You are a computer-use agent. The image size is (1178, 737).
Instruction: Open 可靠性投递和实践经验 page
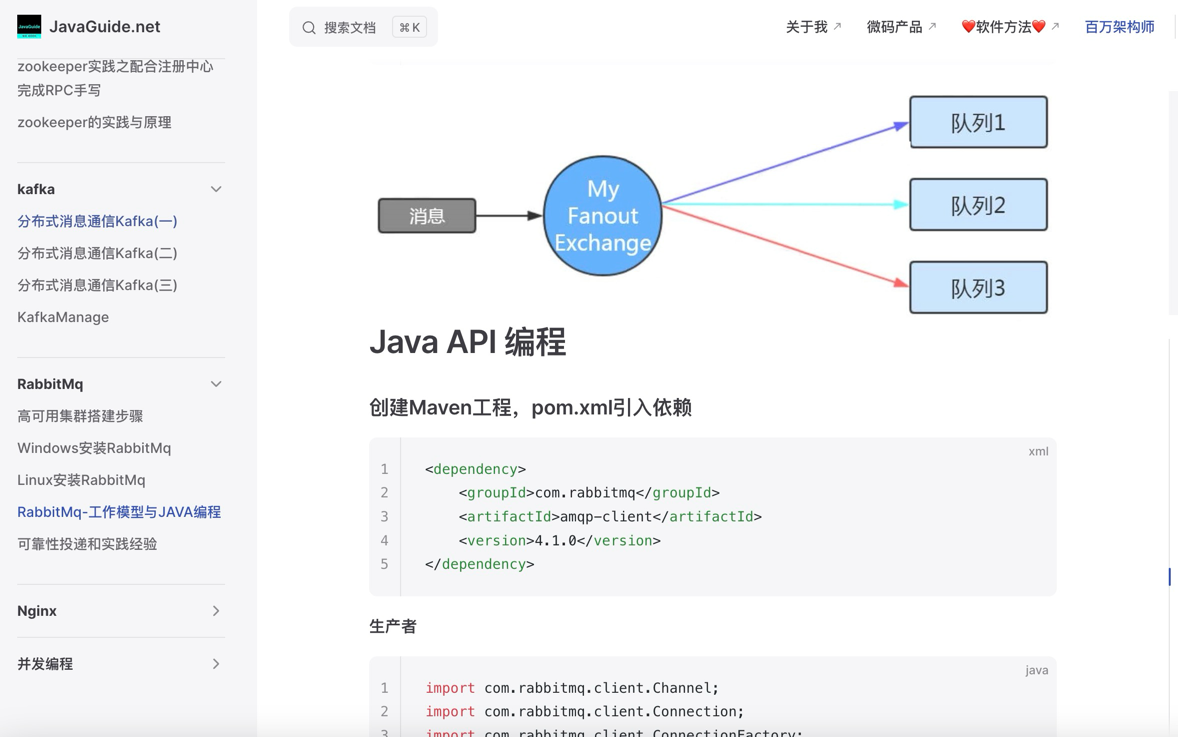click(87, 544)
